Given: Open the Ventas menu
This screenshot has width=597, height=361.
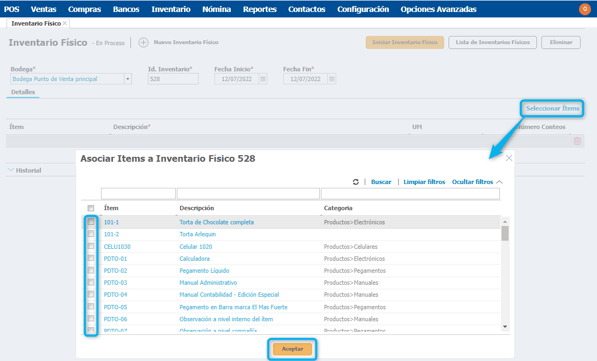Looking at the screenshot, I should pyautogui.click(x=43, y=9).
